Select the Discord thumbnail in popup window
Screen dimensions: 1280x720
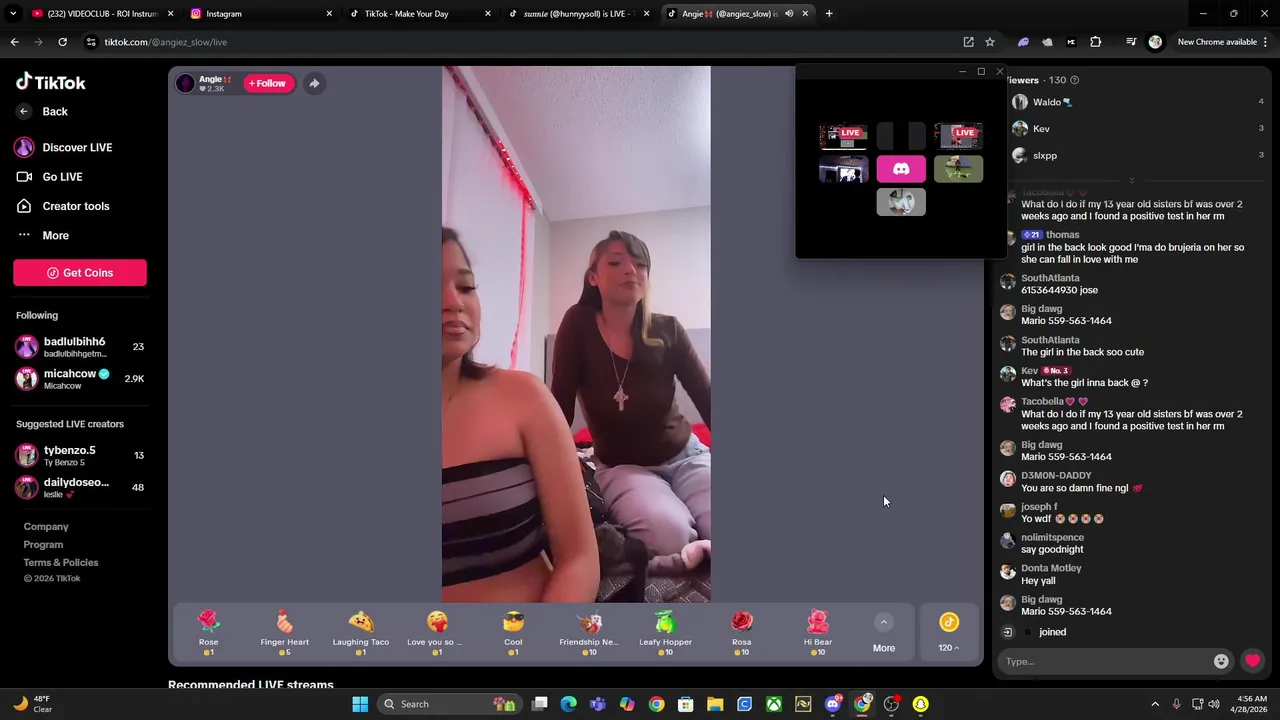901,169
